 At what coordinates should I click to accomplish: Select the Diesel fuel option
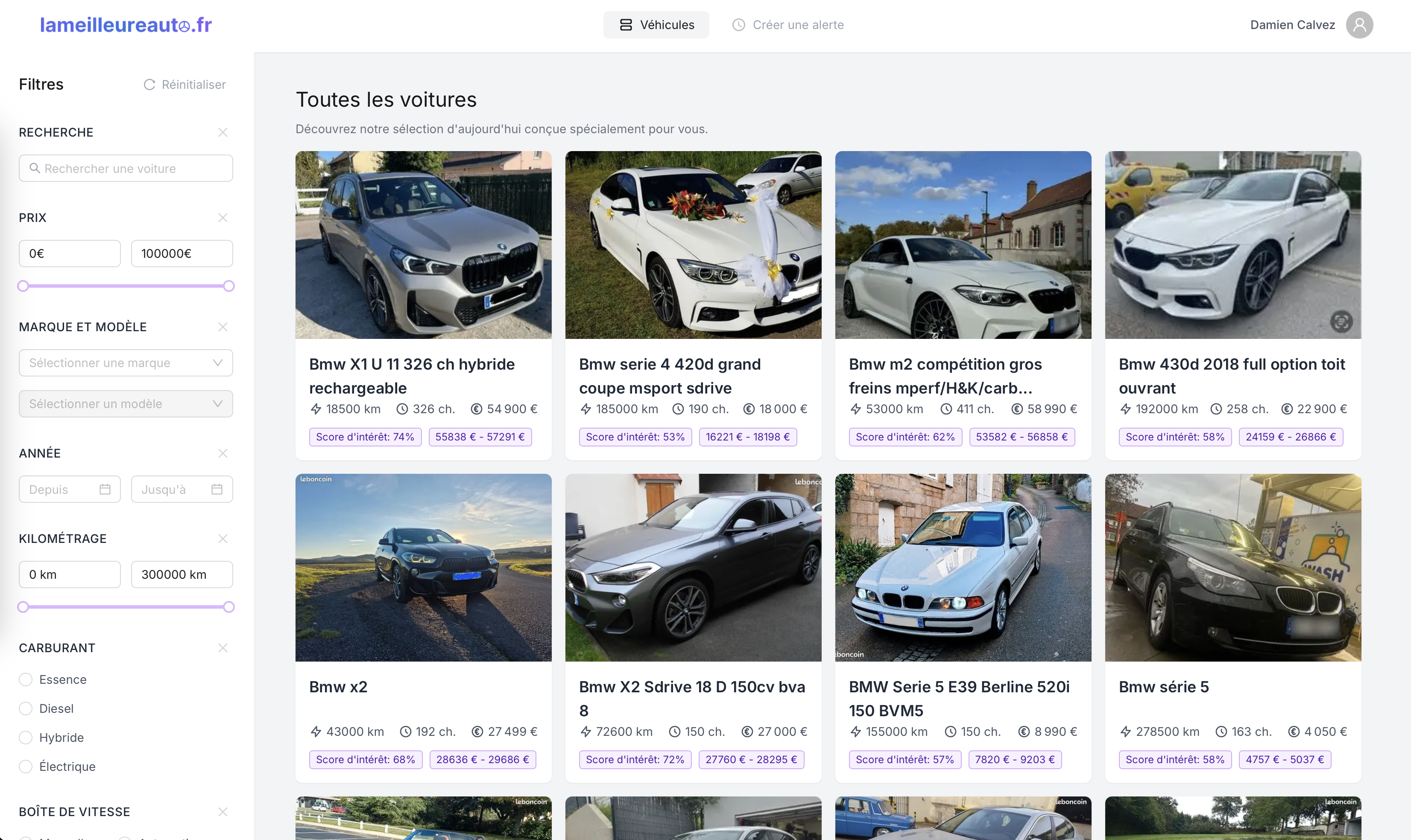(x=26, y=709)
